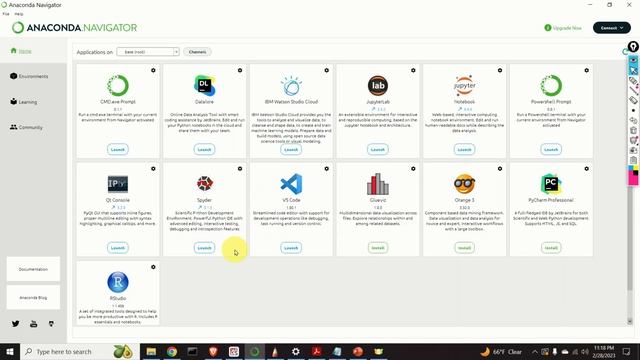Open gear options on DataLore card

[240, 70]
